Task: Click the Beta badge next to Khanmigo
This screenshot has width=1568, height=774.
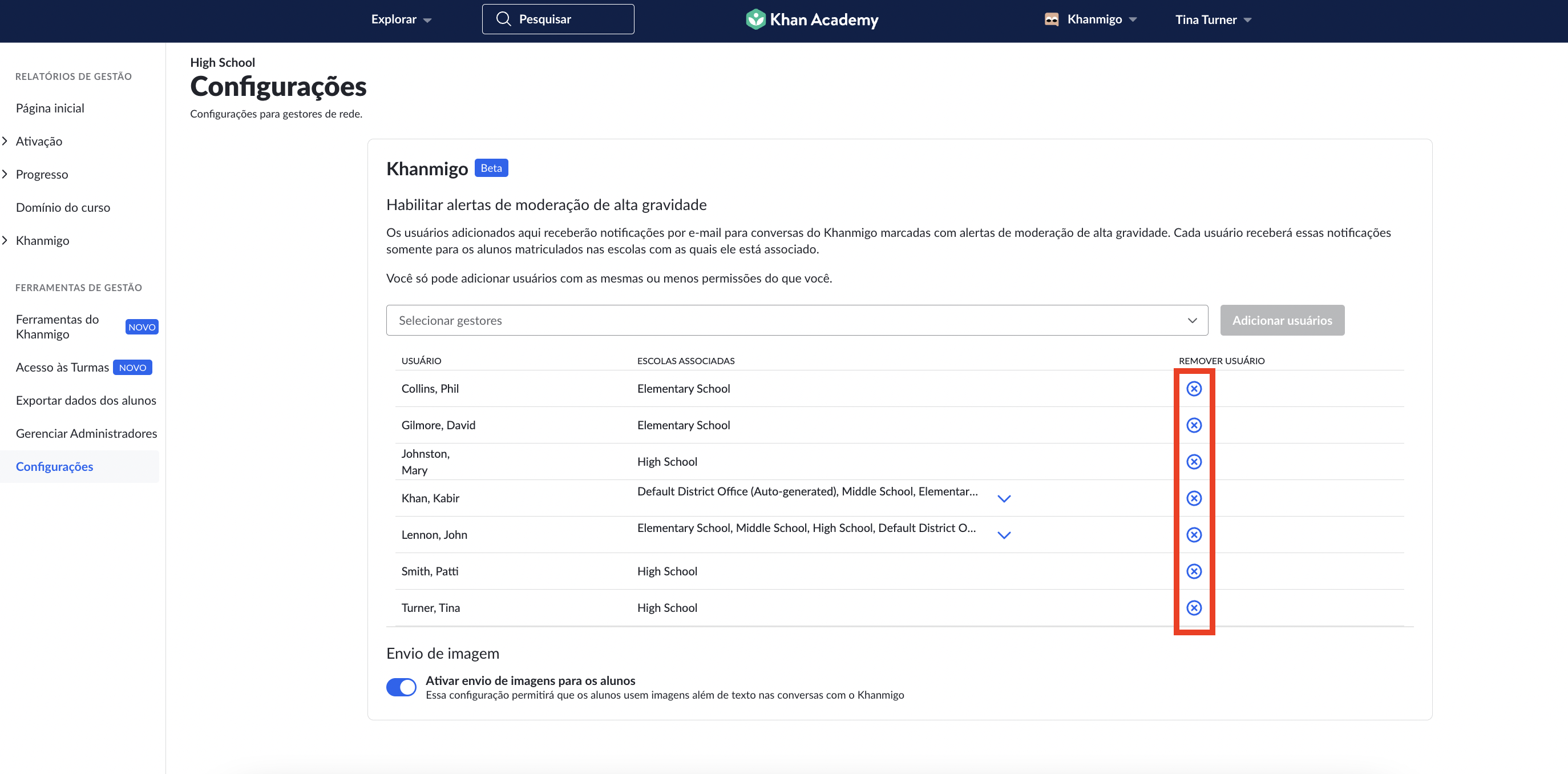Action: [x=491, y=168]
